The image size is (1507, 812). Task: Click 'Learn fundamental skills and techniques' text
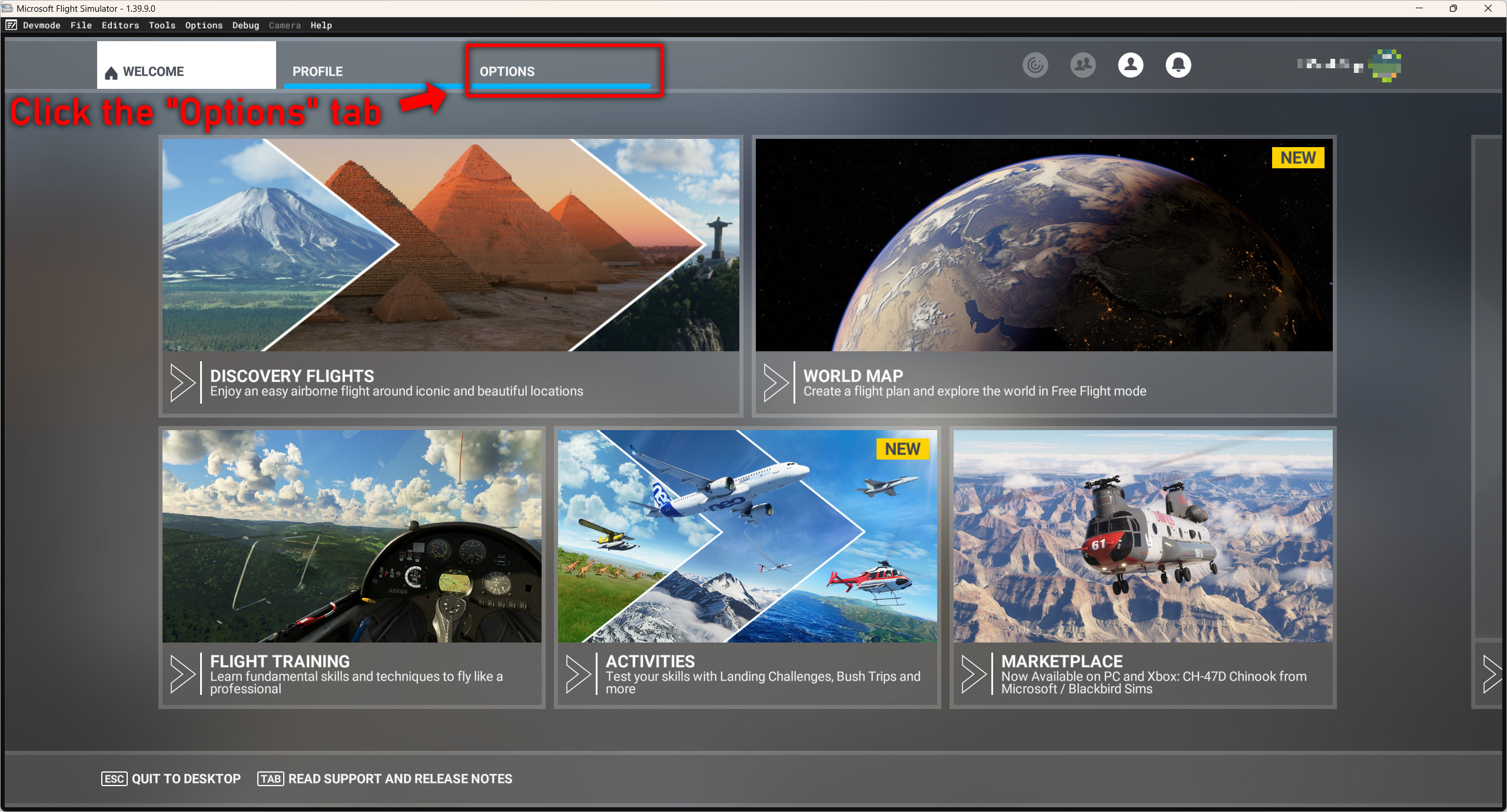click(357, 683)
